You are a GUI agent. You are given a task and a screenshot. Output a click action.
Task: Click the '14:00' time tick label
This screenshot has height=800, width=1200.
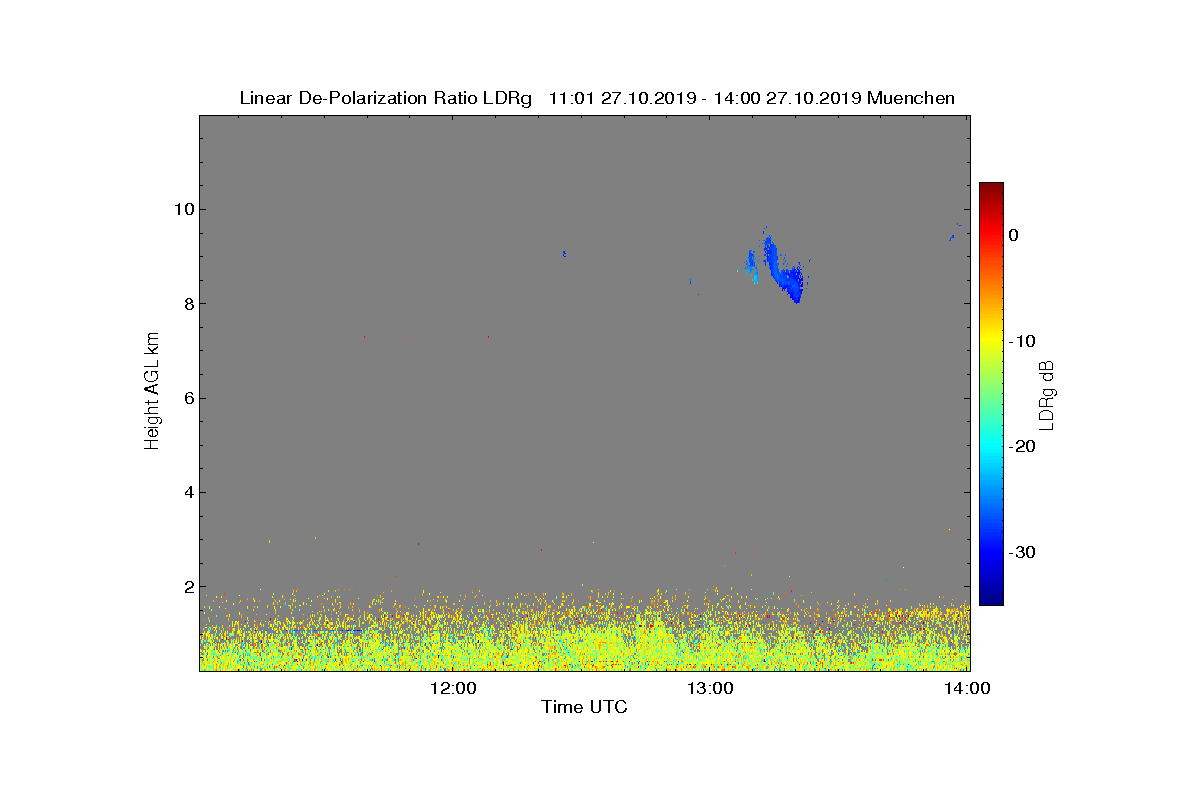pos(969,688)
